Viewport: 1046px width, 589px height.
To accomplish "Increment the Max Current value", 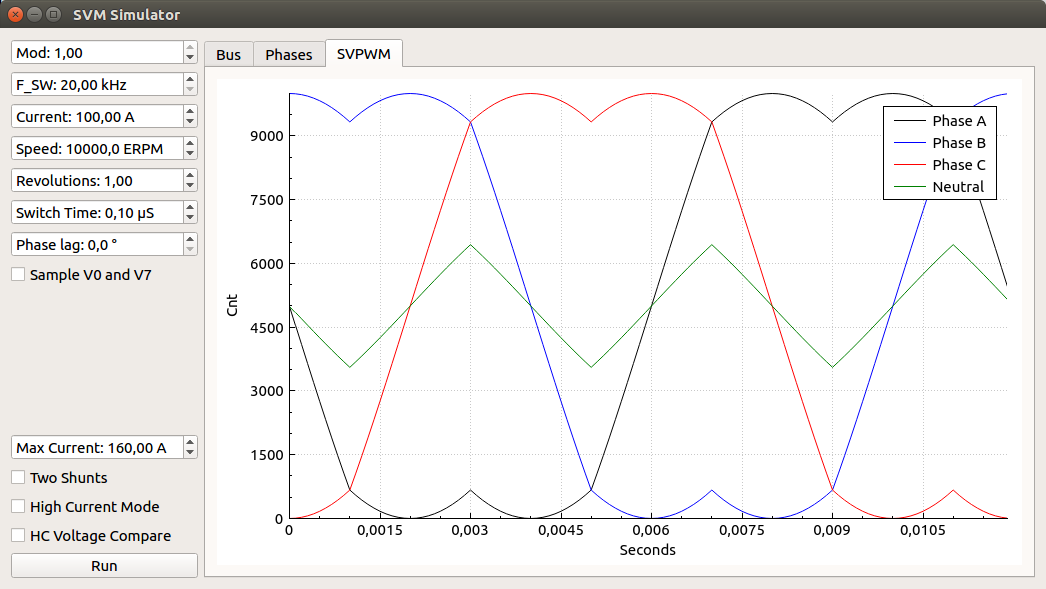I will click(x=188, y=442).
